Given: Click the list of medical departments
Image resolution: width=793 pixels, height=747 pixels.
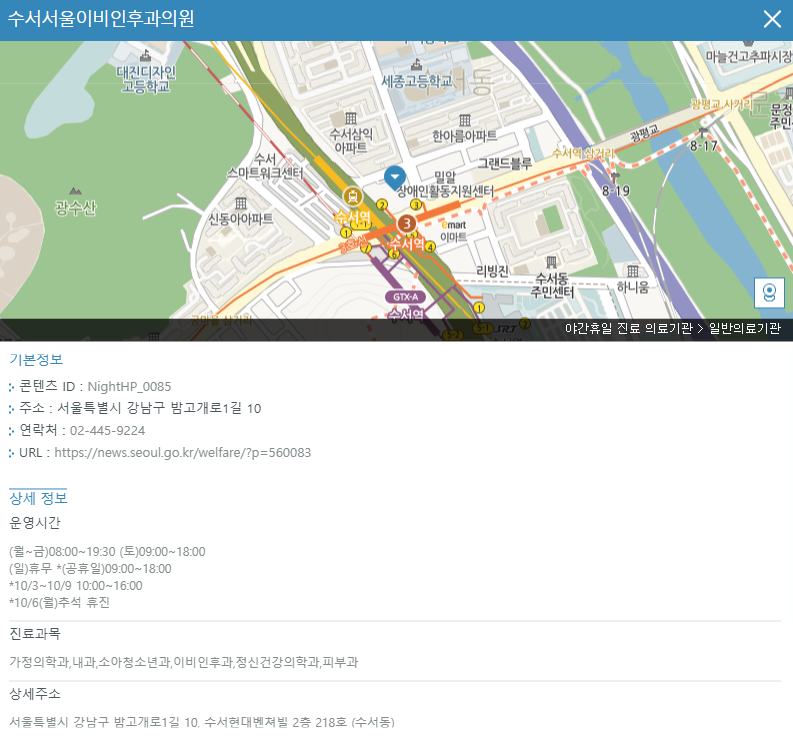Looking at the screenshot, I should [184, 662].
